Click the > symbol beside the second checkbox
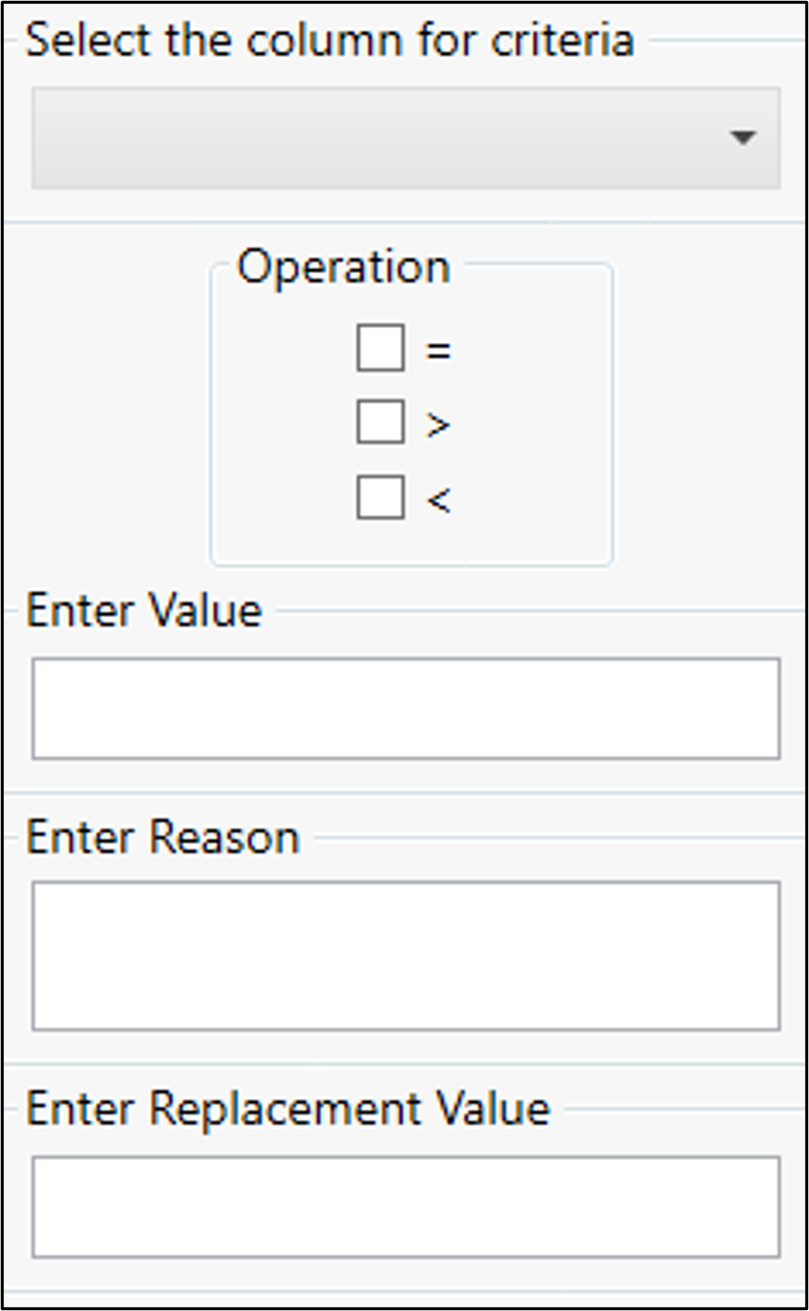Image resolution: width=809 pixels, height=1311 pixels. pyautogui.click(x=438, y=426)
